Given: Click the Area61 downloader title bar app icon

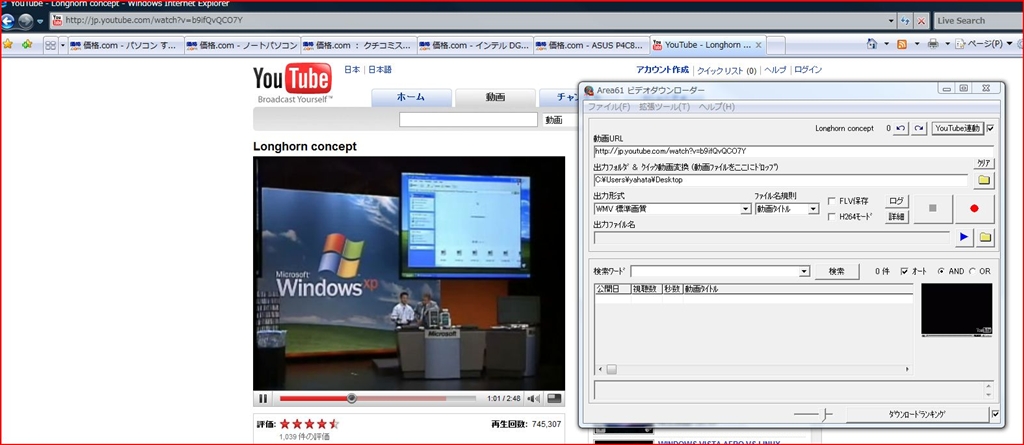Looking at the screenshot, I should [x=589, y=90].
